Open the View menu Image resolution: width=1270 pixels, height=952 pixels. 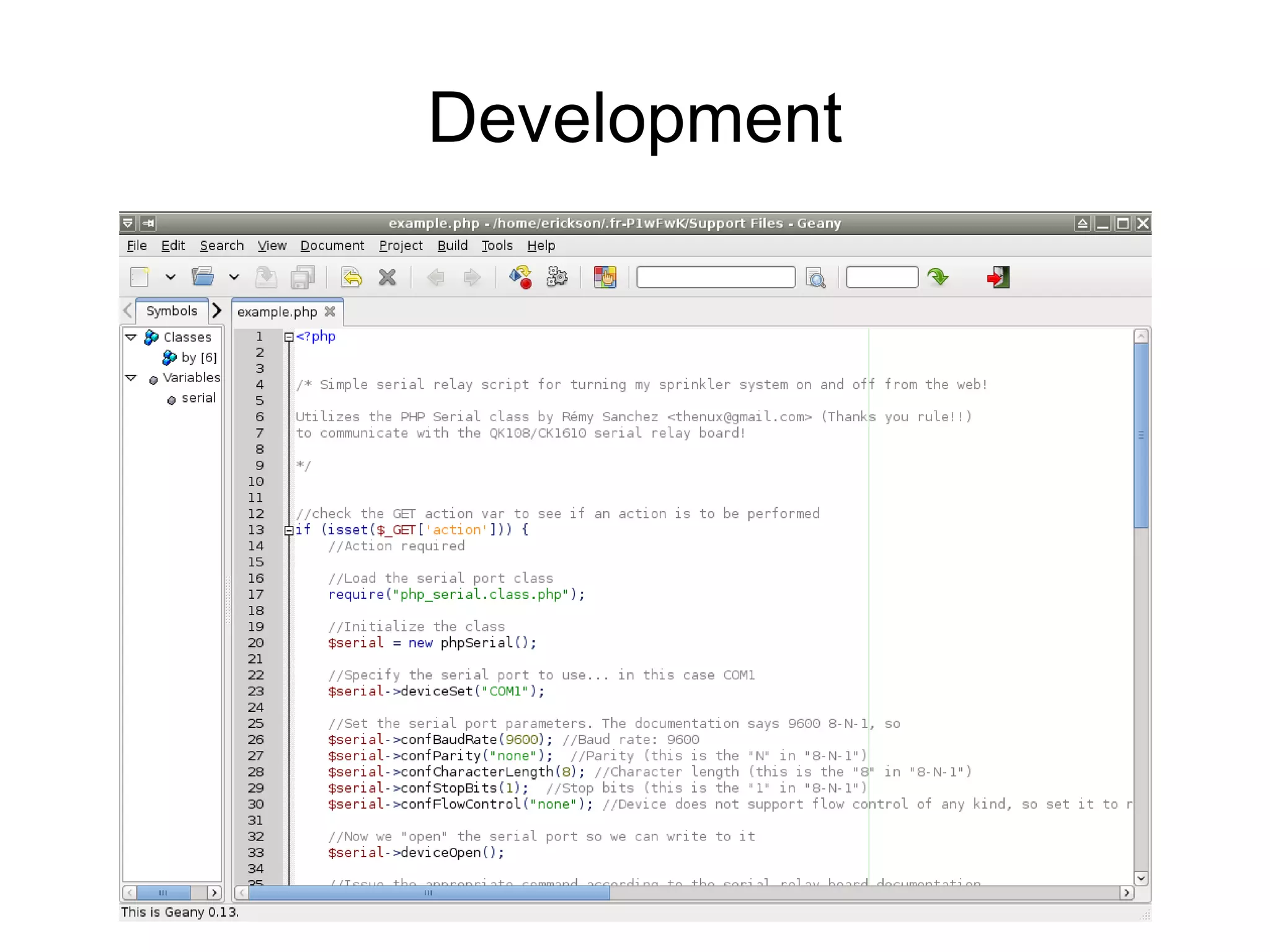pos(272,246)
